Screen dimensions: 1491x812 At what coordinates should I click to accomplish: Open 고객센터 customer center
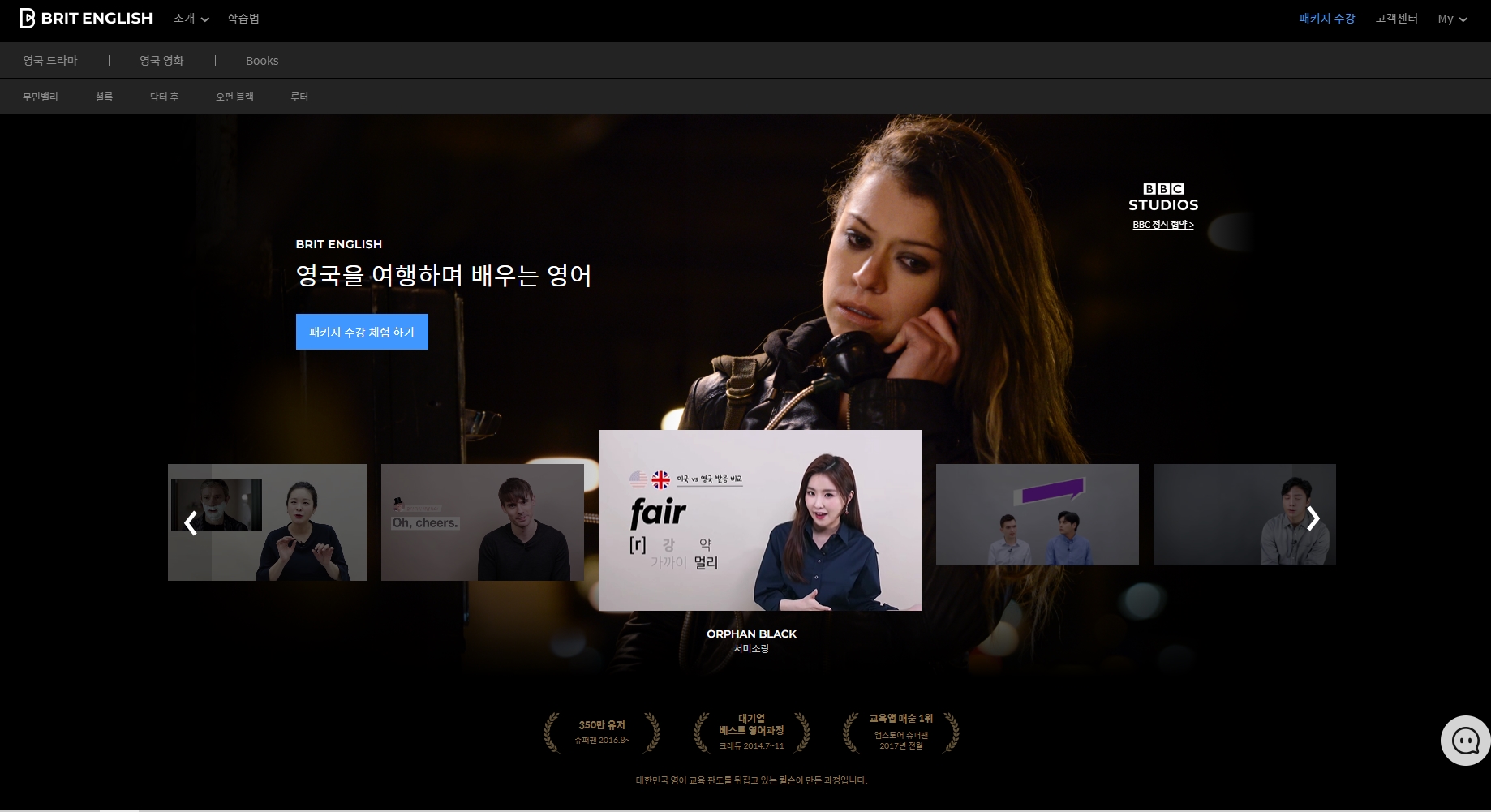1396,18
